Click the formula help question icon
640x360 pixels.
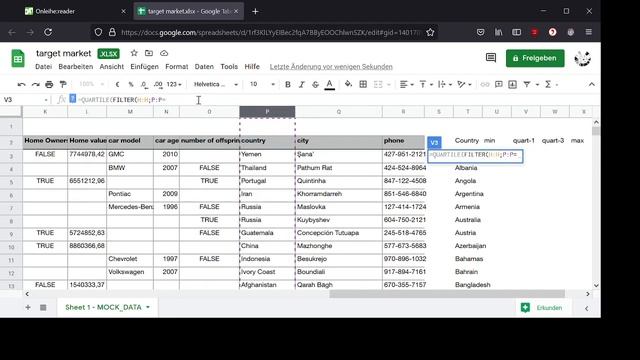[x=73, y=98]
